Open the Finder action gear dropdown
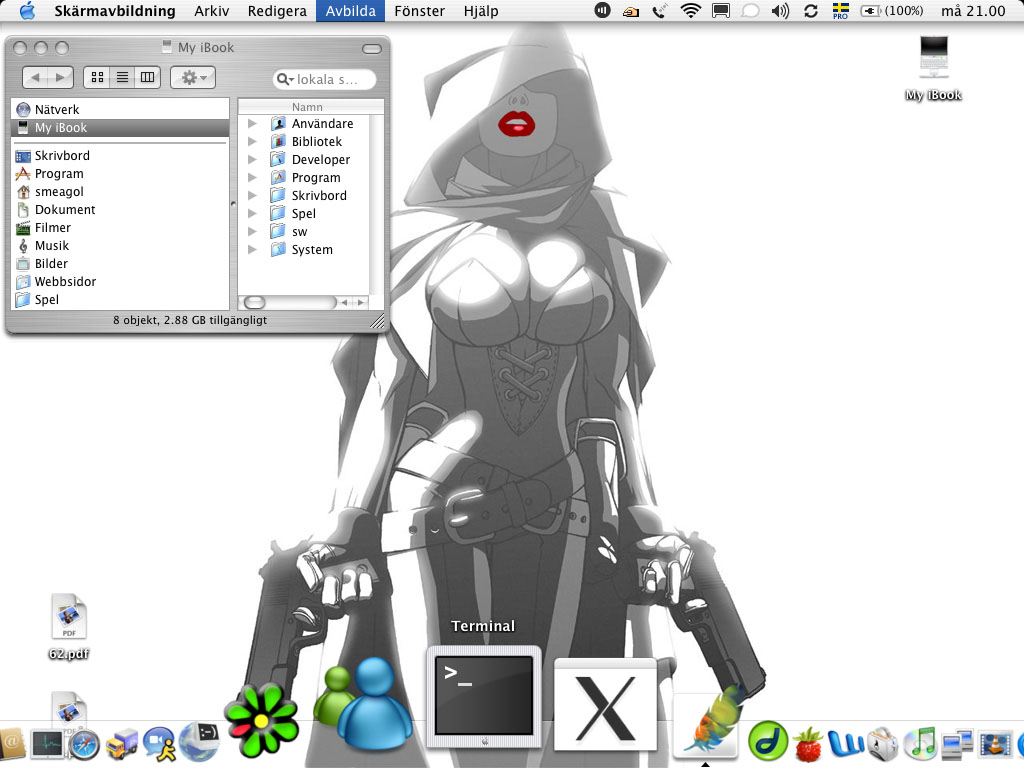Image resolution: width=1024 pixels, height=768 pixels. [x=193, y=78]
